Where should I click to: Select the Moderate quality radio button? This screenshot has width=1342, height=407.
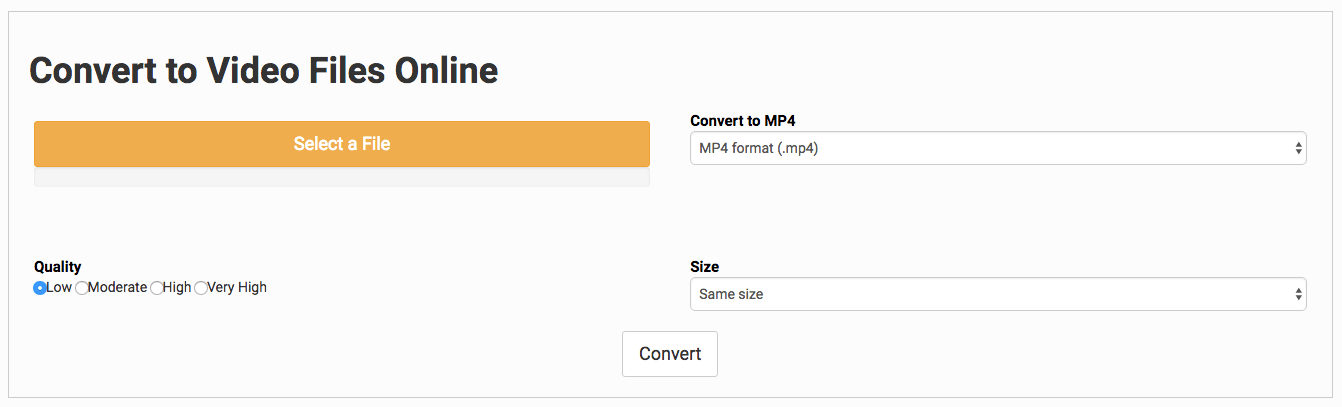(82, 288)
